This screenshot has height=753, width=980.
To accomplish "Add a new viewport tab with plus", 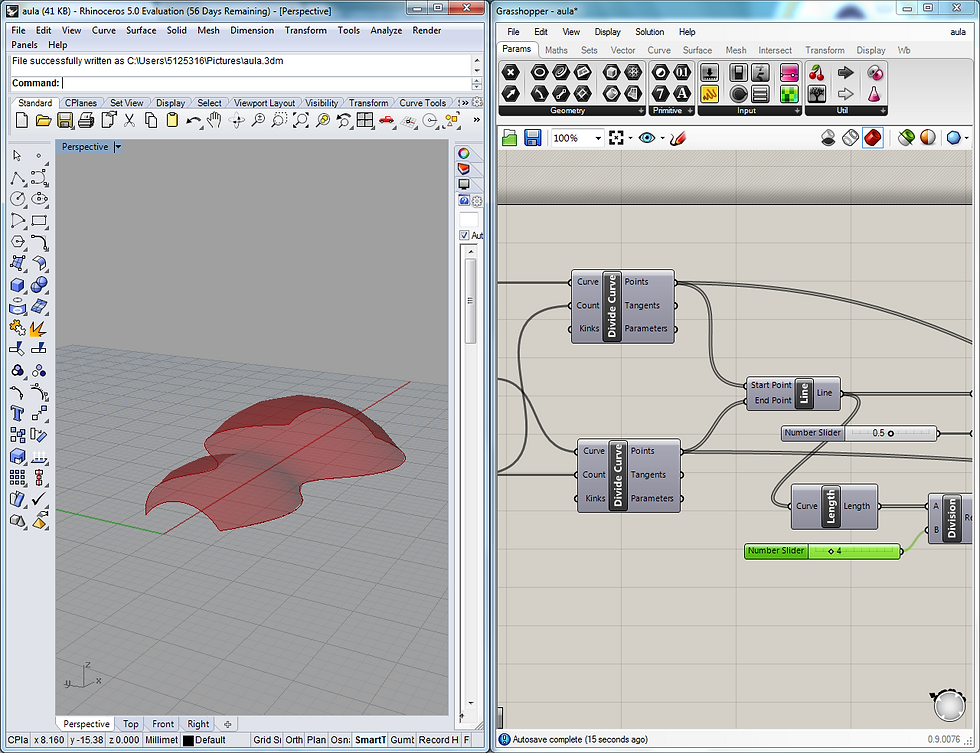I will pyautogui.click(x=228, y=724).
